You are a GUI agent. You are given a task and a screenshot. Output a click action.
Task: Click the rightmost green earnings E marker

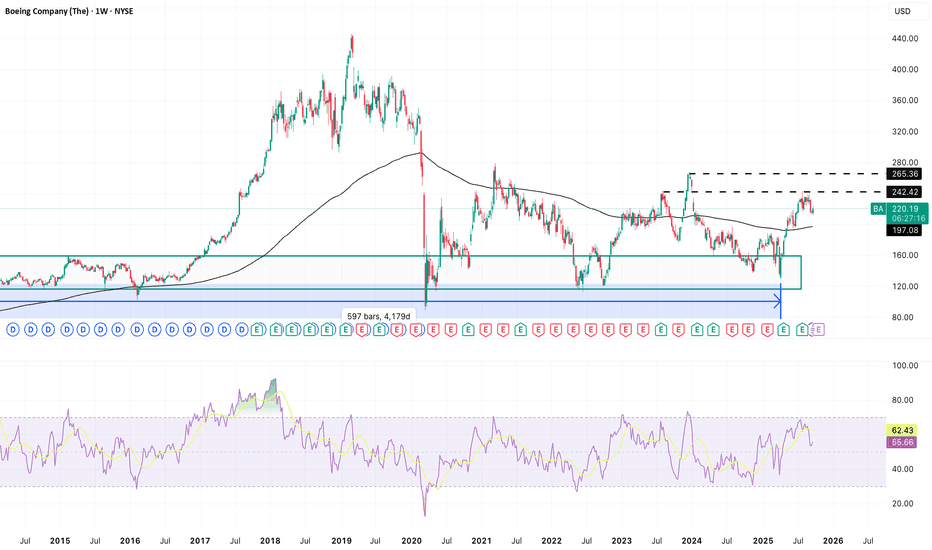tap(801, 329)
